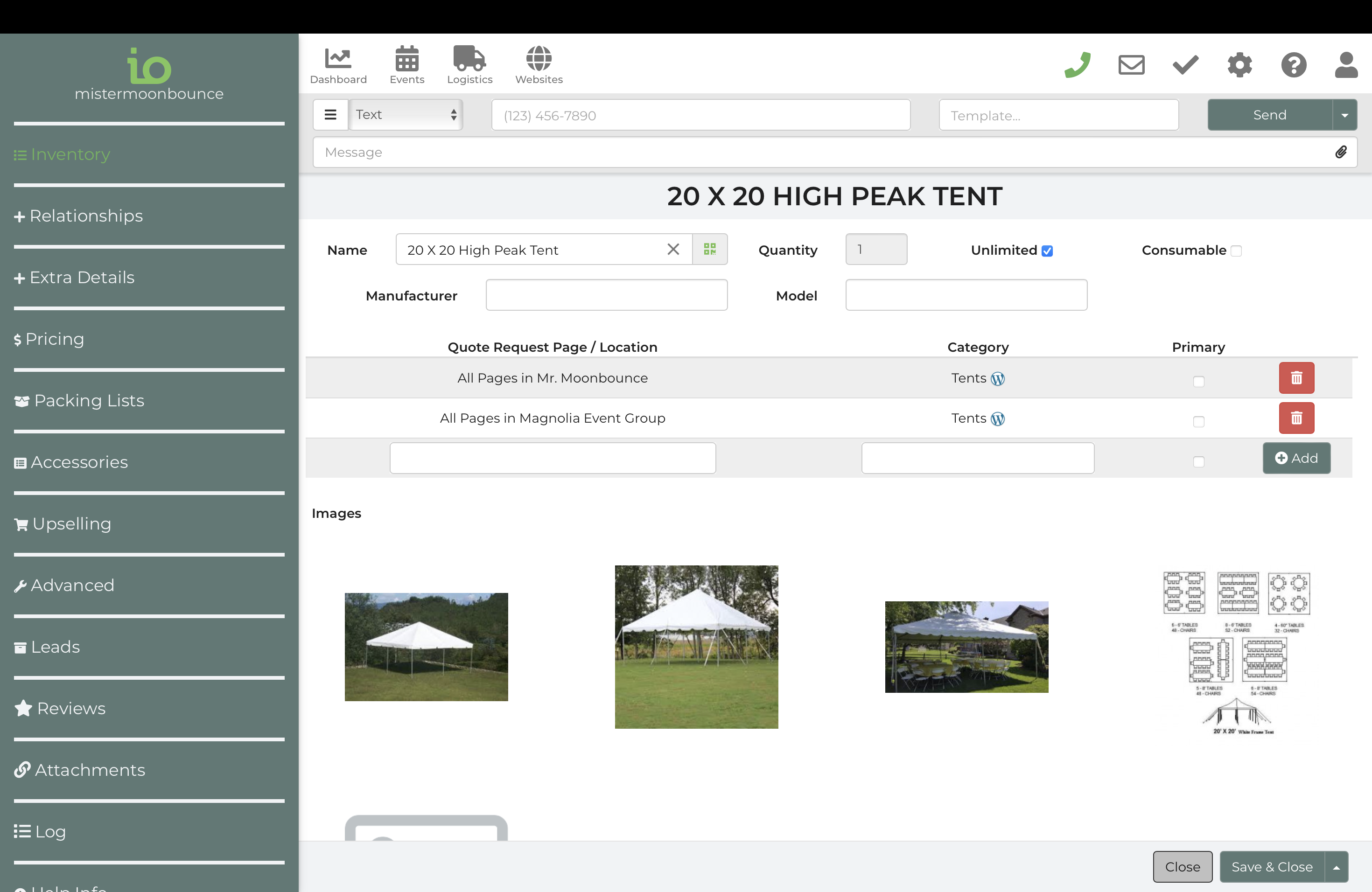Click the checkmark tasks icon

point(1185,64)
